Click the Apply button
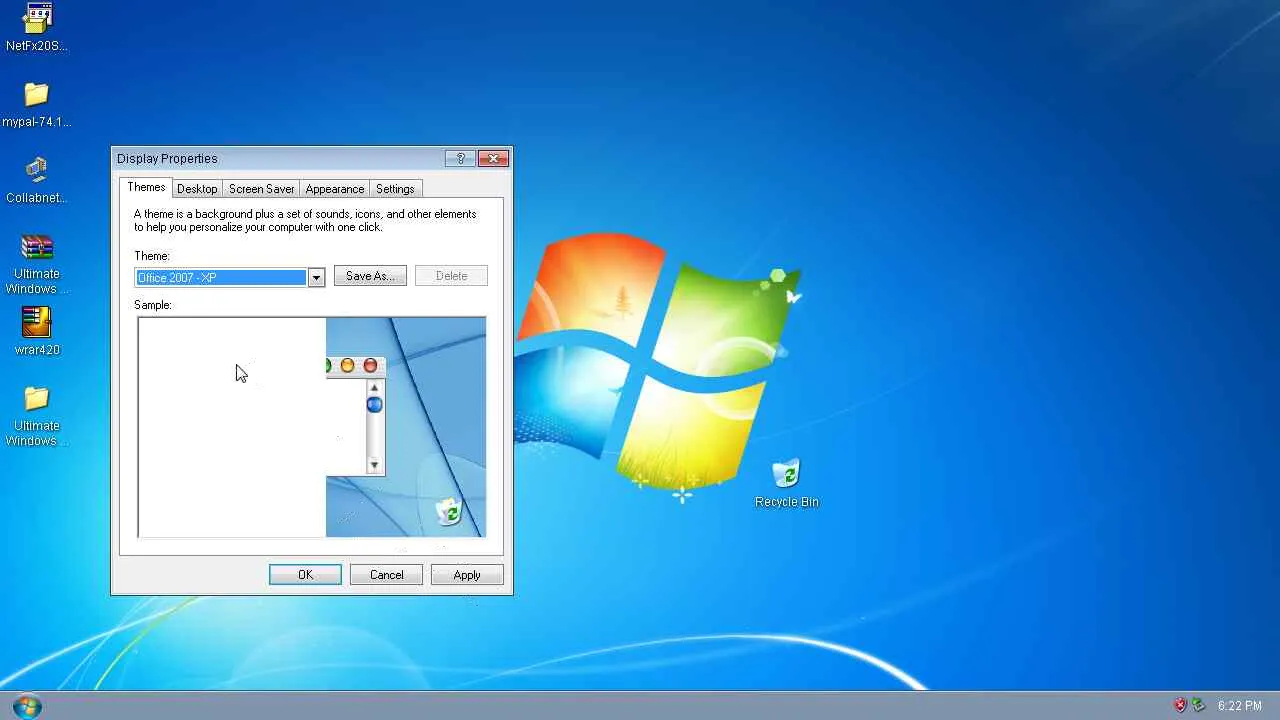 (x=467, y=575)
